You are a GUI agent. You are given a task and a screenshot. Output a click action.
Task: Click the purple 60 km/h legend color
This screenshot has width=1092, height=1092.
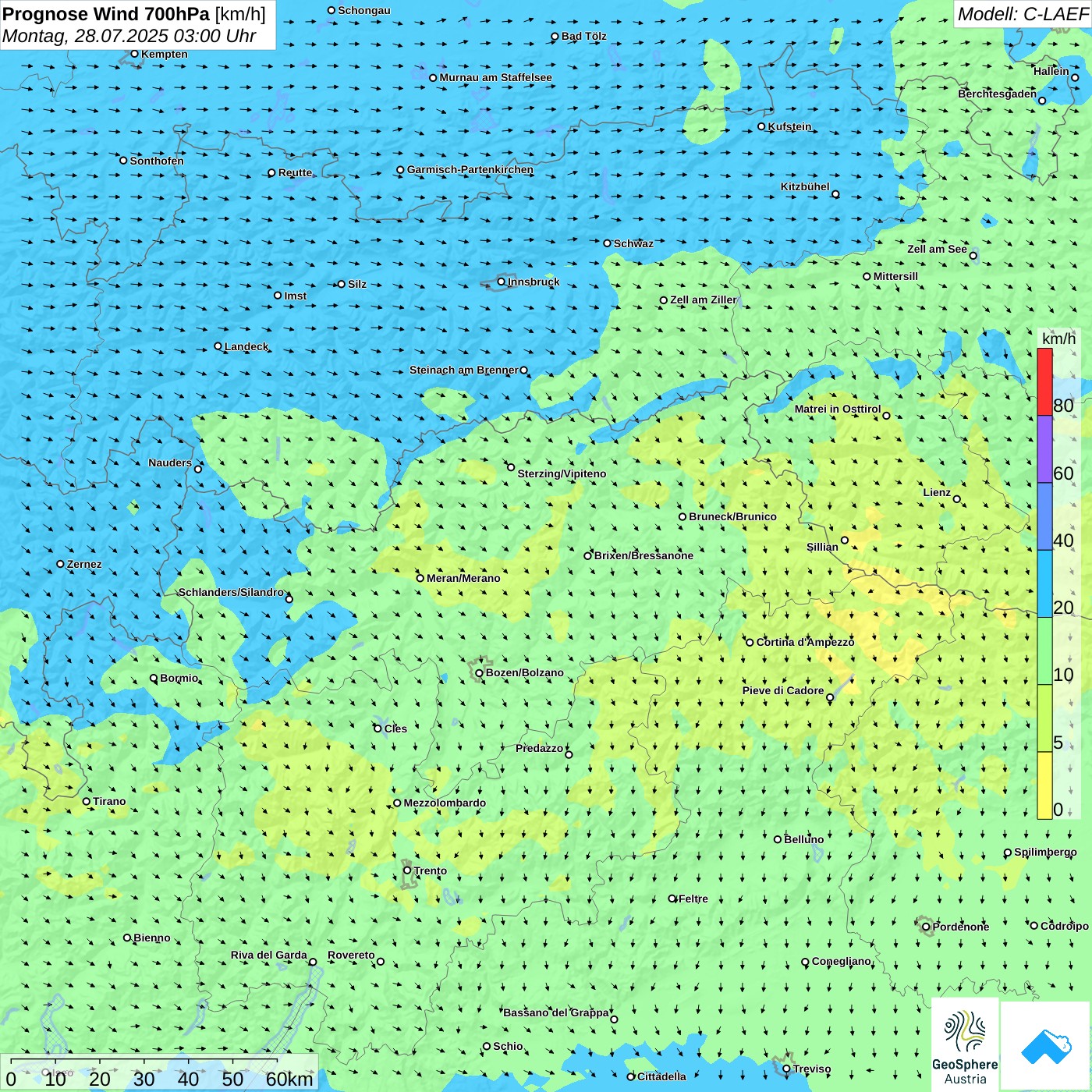point(1044,449)
